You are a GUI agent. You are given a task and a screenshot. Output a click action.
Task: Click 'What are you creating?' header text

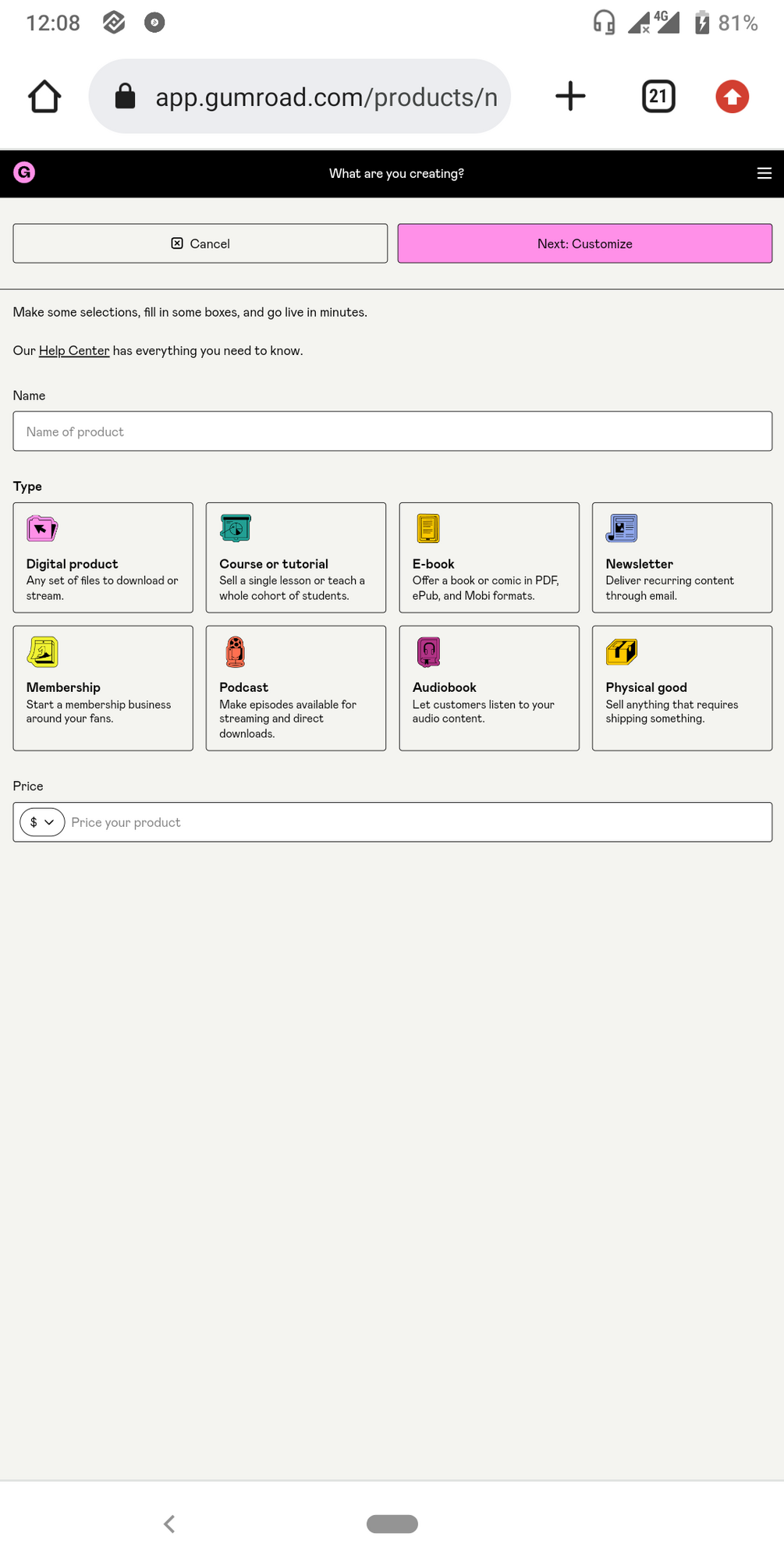pyautogui.click(x=396, y=173)
